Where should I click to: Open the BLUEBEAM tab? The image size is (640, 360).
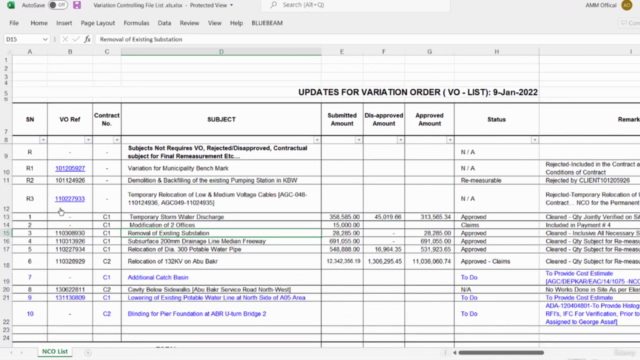coord(267,23)
